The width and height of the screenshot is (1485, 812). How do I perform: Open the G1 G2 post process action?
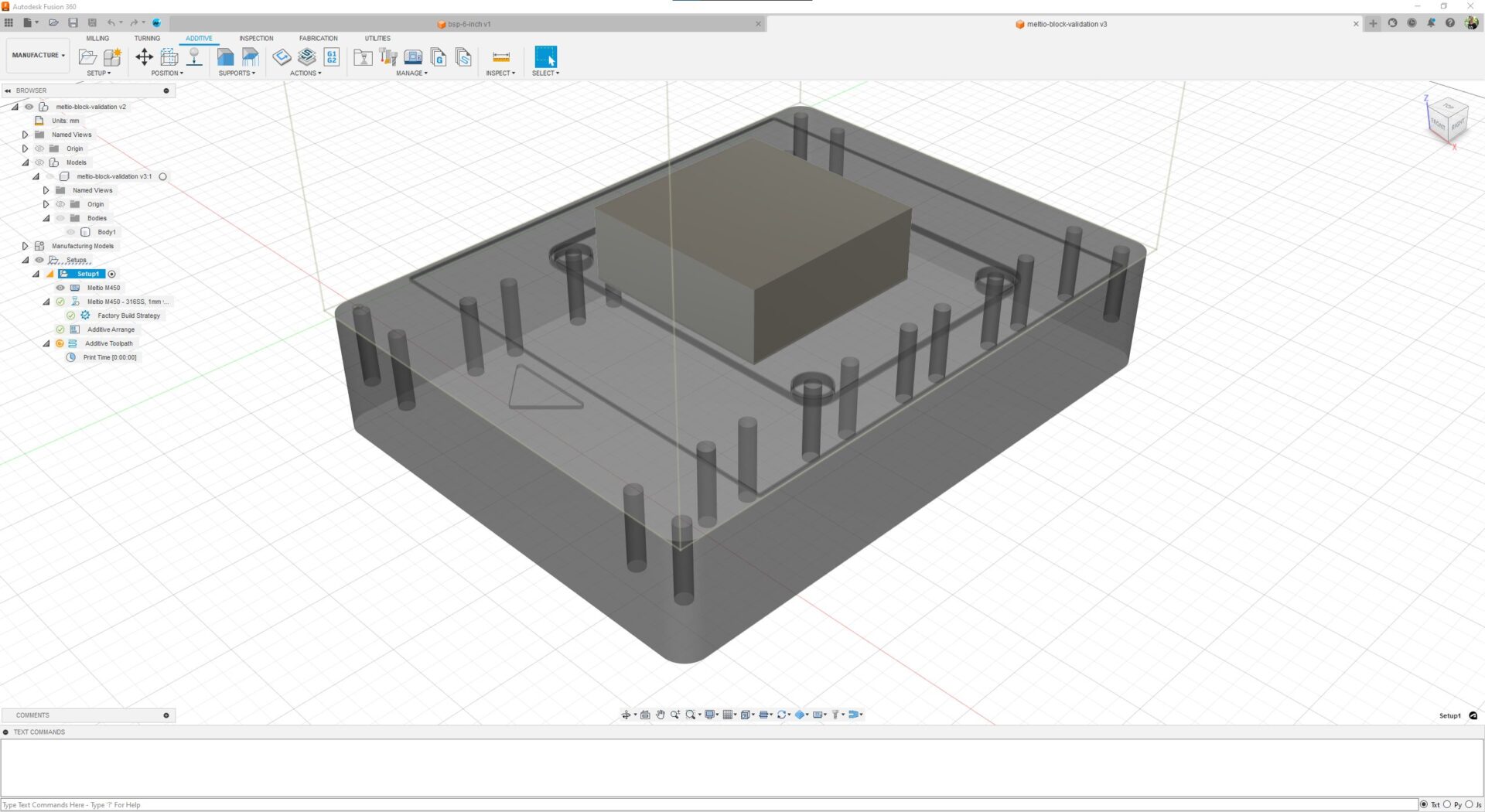coord(331,56)
